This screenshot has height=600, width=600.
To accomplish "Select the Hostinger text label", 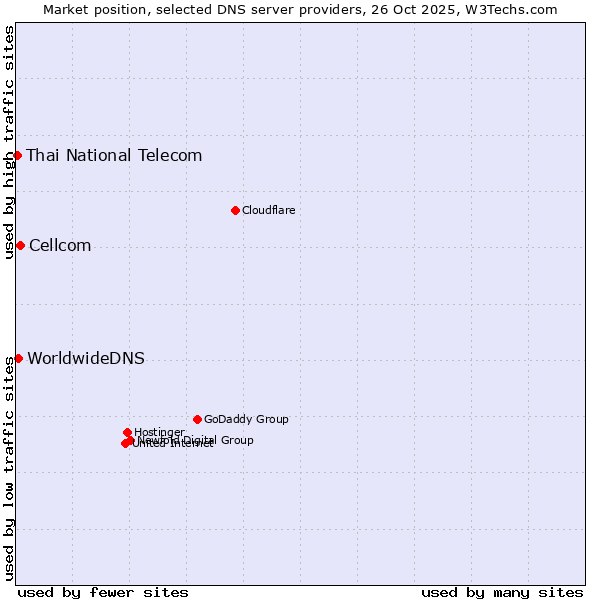I will (159, 432).
